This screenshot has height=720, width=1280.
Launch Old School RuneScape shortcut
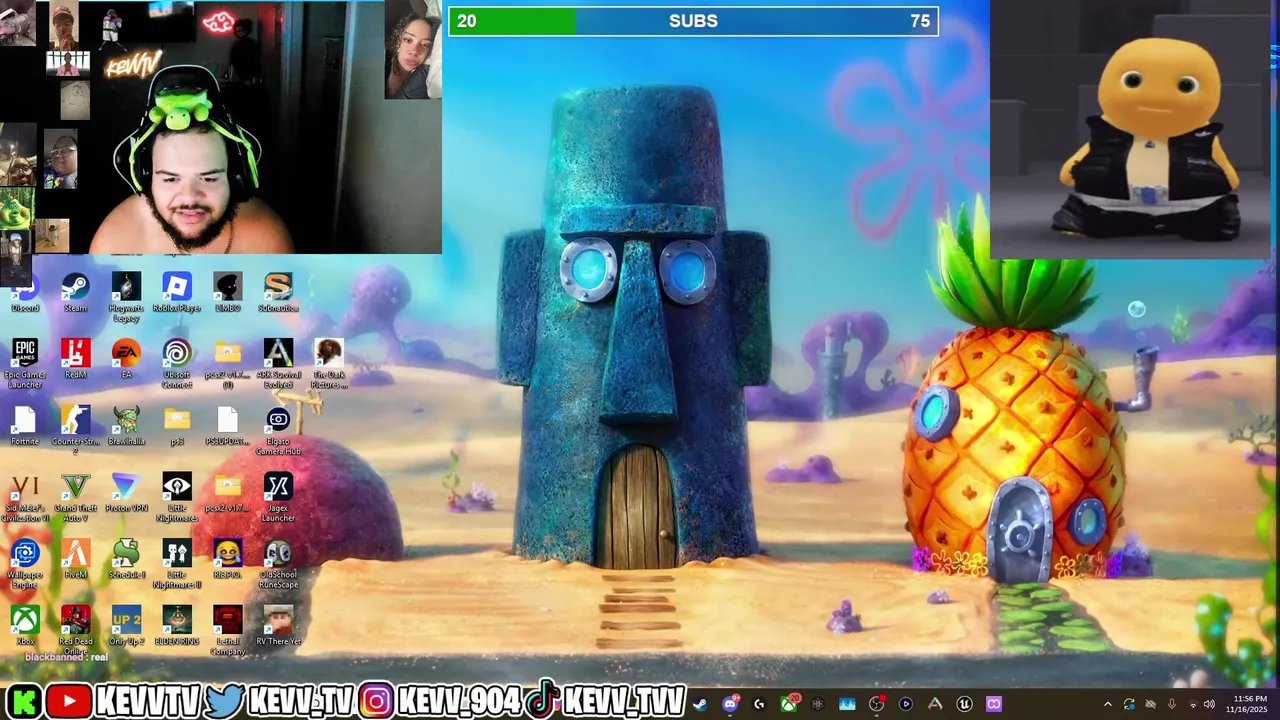click(278, 565)
